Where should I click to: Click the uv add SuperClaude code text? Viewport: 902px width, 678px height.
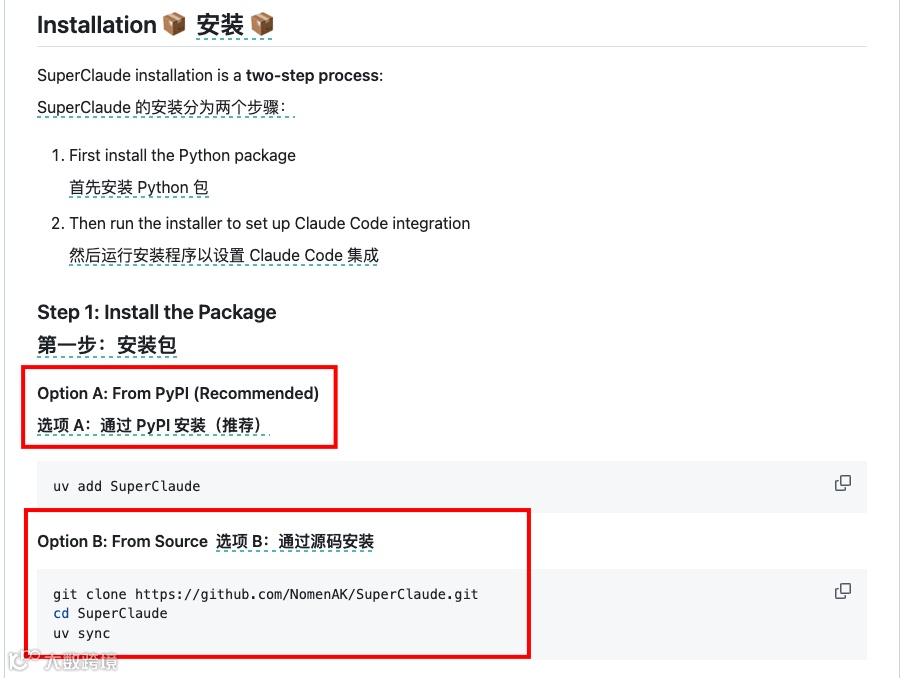pos(127,487)
